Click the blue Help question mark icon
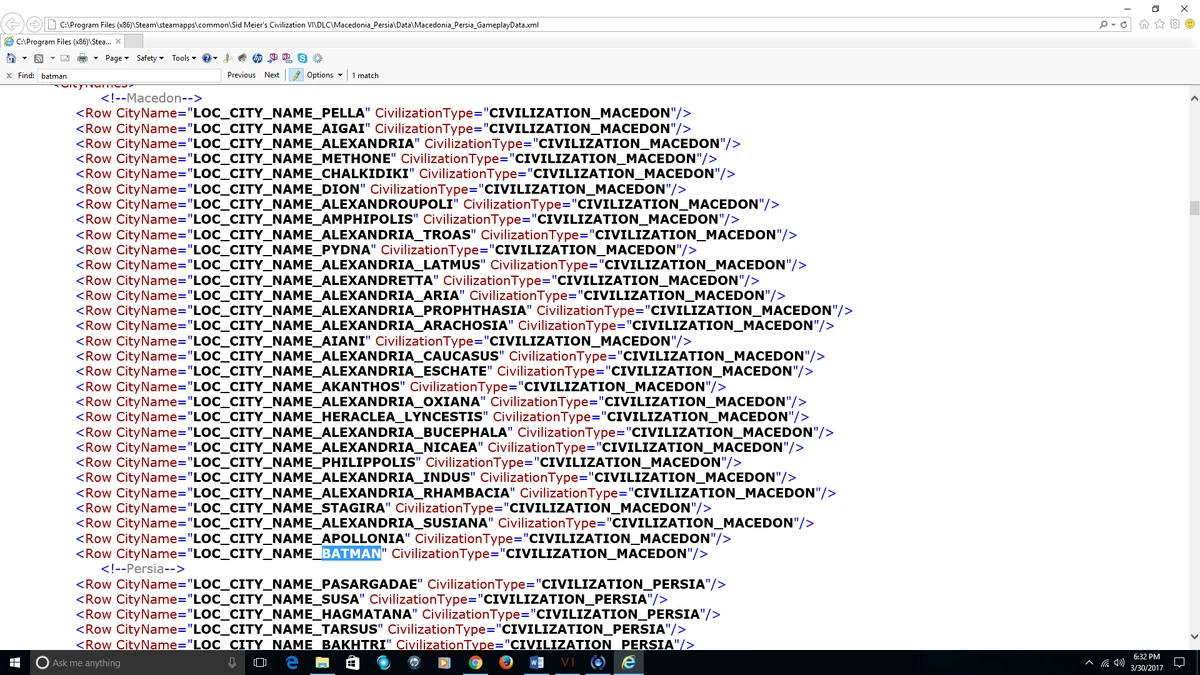 [206, 58]
